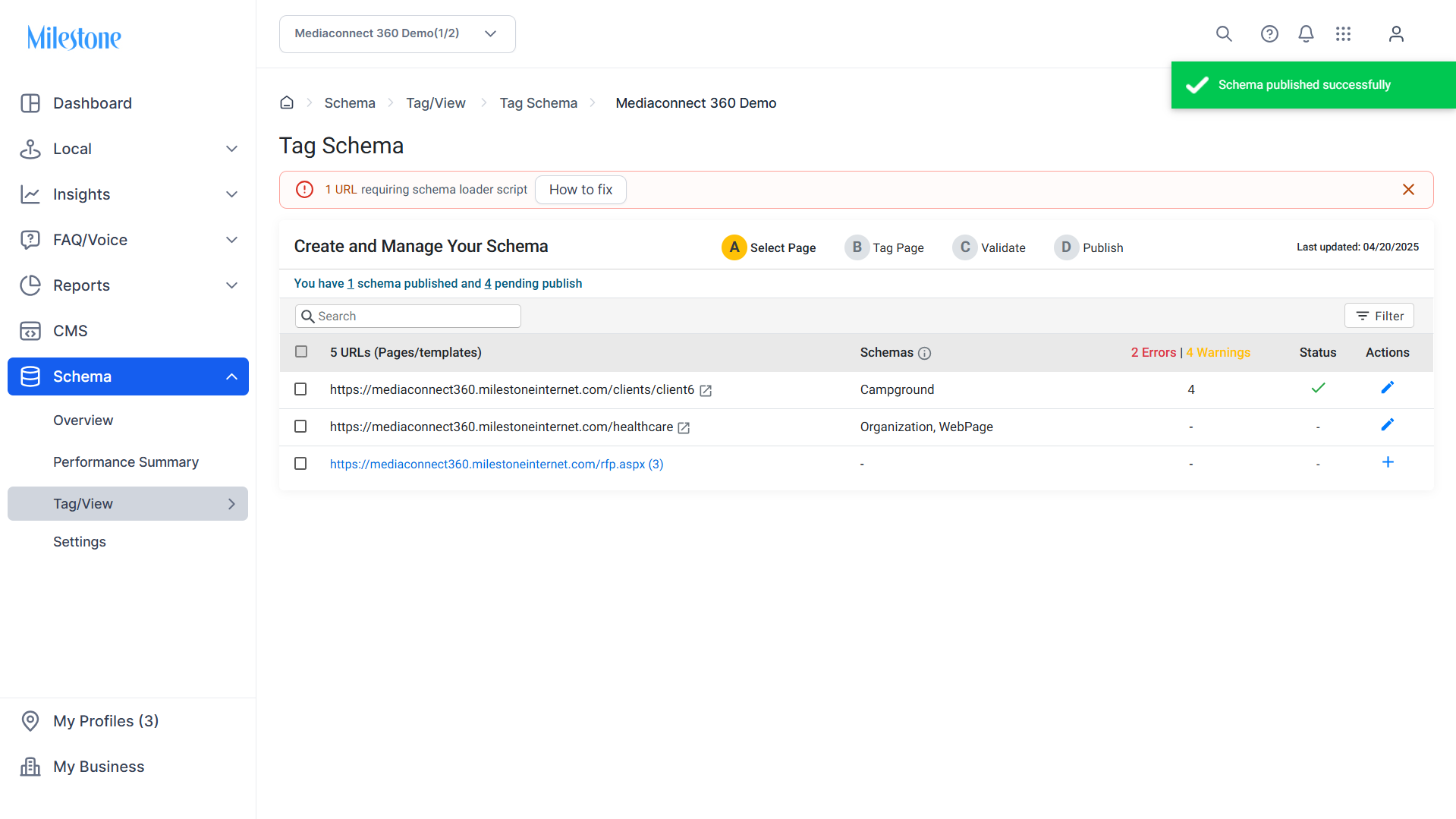Add schema to rfp.aspx with plus icon
1456x819 pixels.
point(1388,462)
